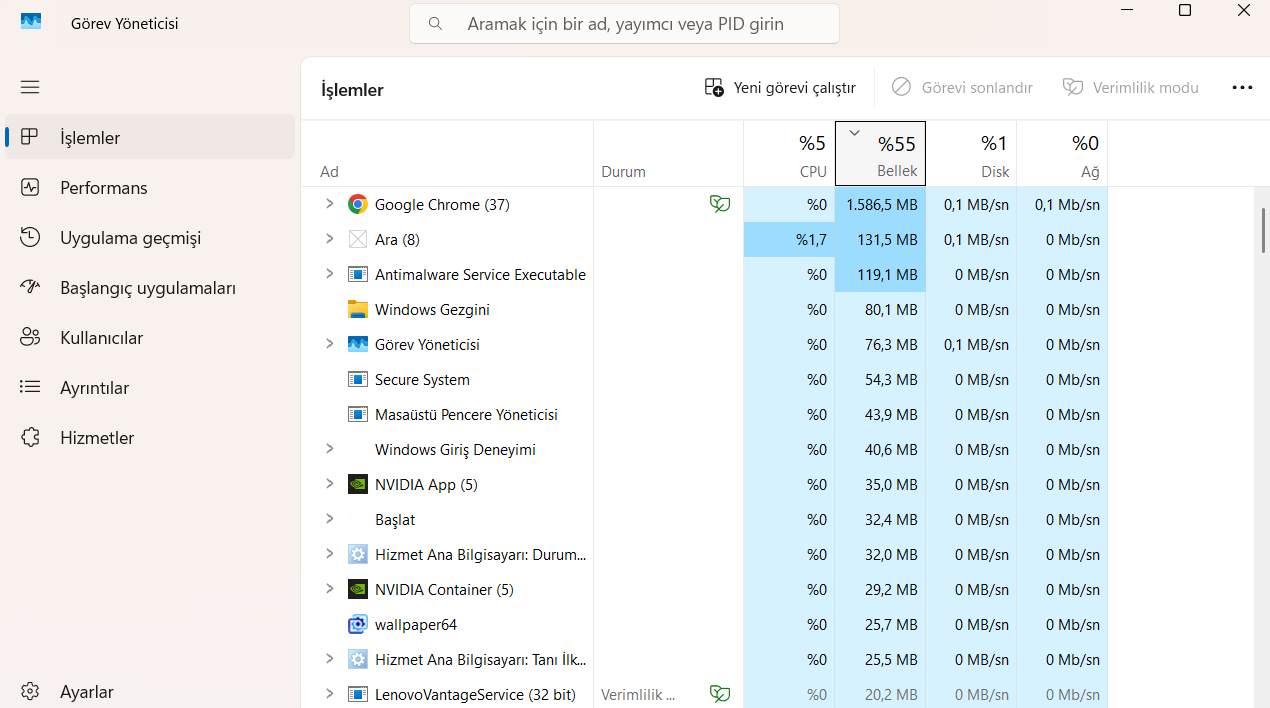Expand the Antimalware Service Executable row

click(329, 274)
